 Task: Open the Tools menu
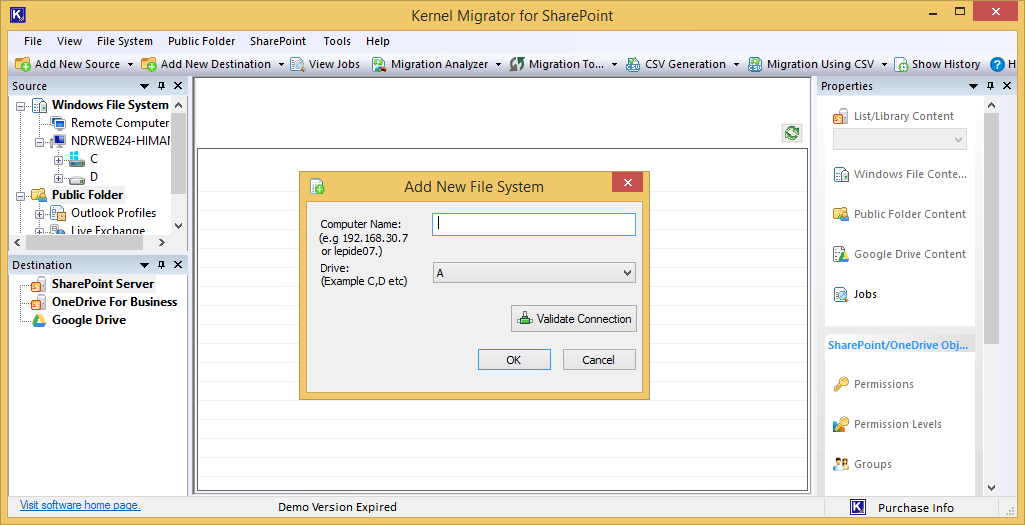[x=337, y=41]
